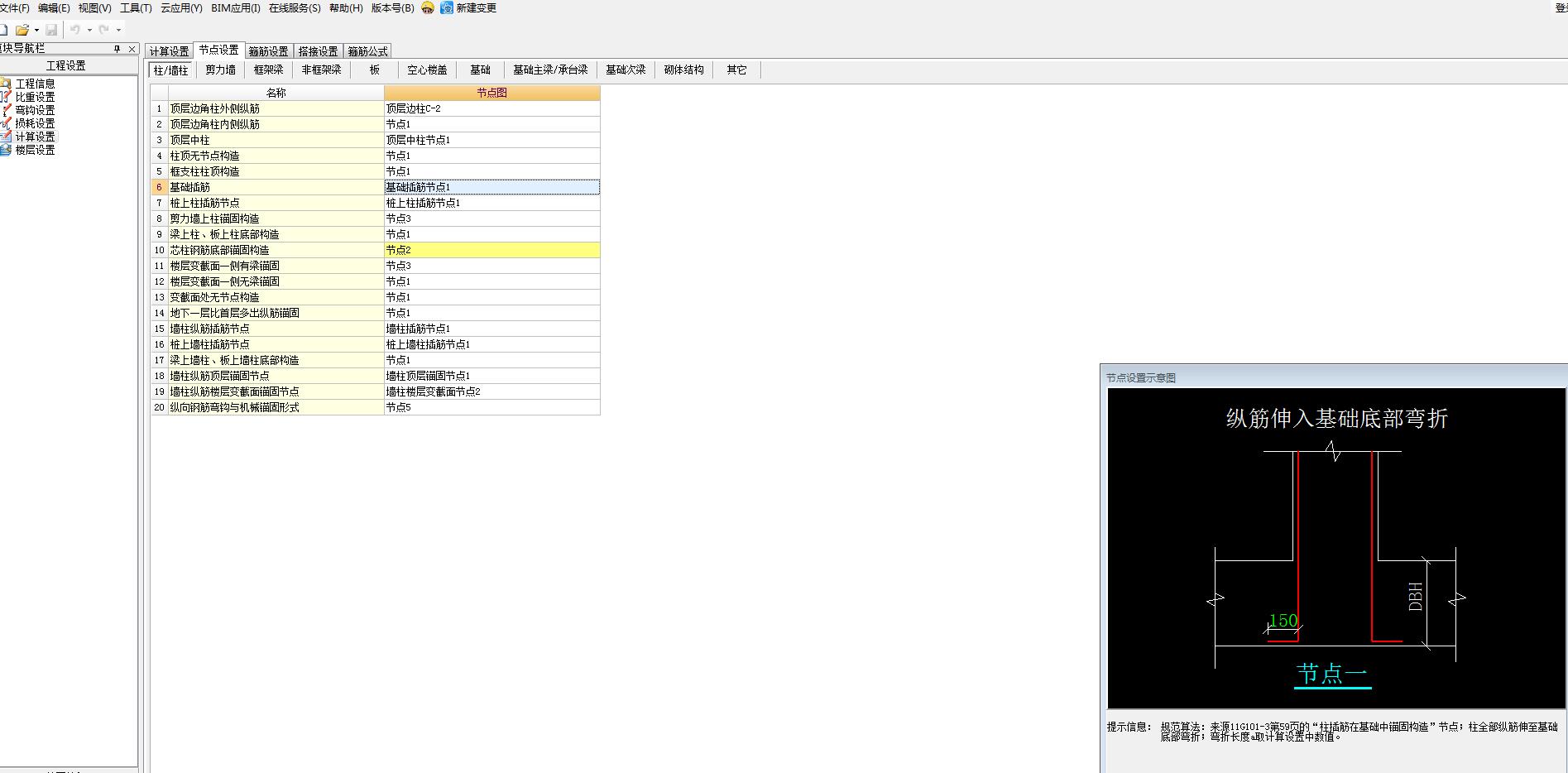The image size is (1568, 773).
Task: Select the 顶层边柱C-2 cell
Action: (x=491, y=108)
